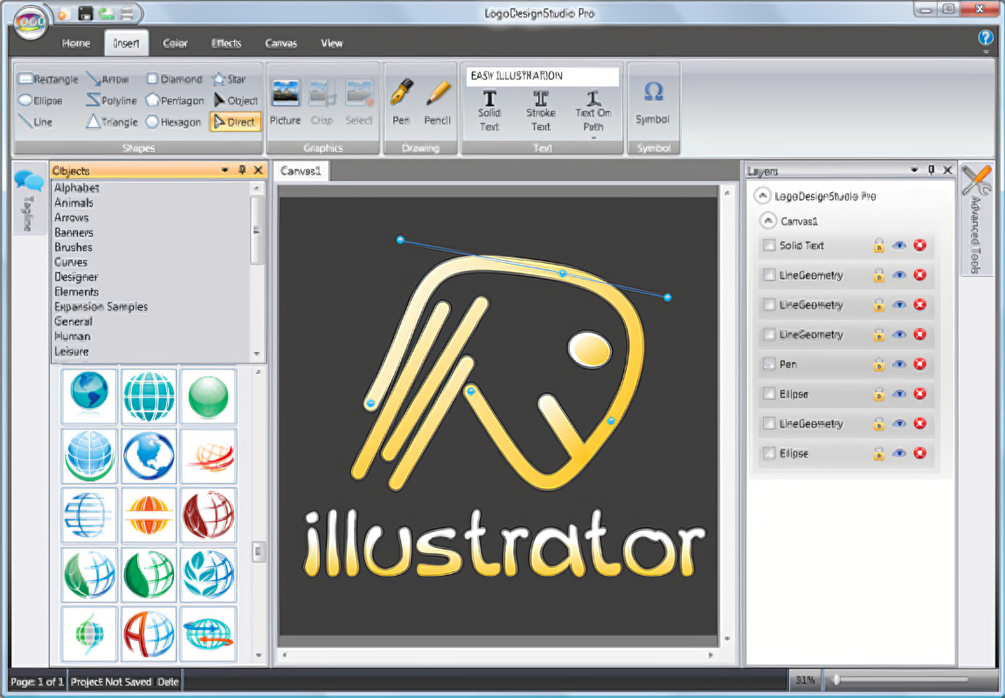
Task: Open the LogoDesignStudio application orb menu
Action: (x=29, y=22)
